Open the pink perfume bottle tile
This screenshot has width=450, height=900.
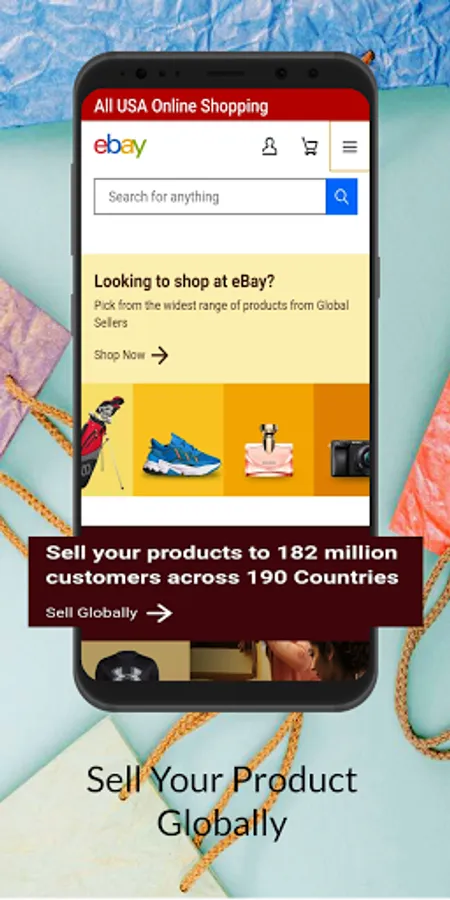point(269,440)
